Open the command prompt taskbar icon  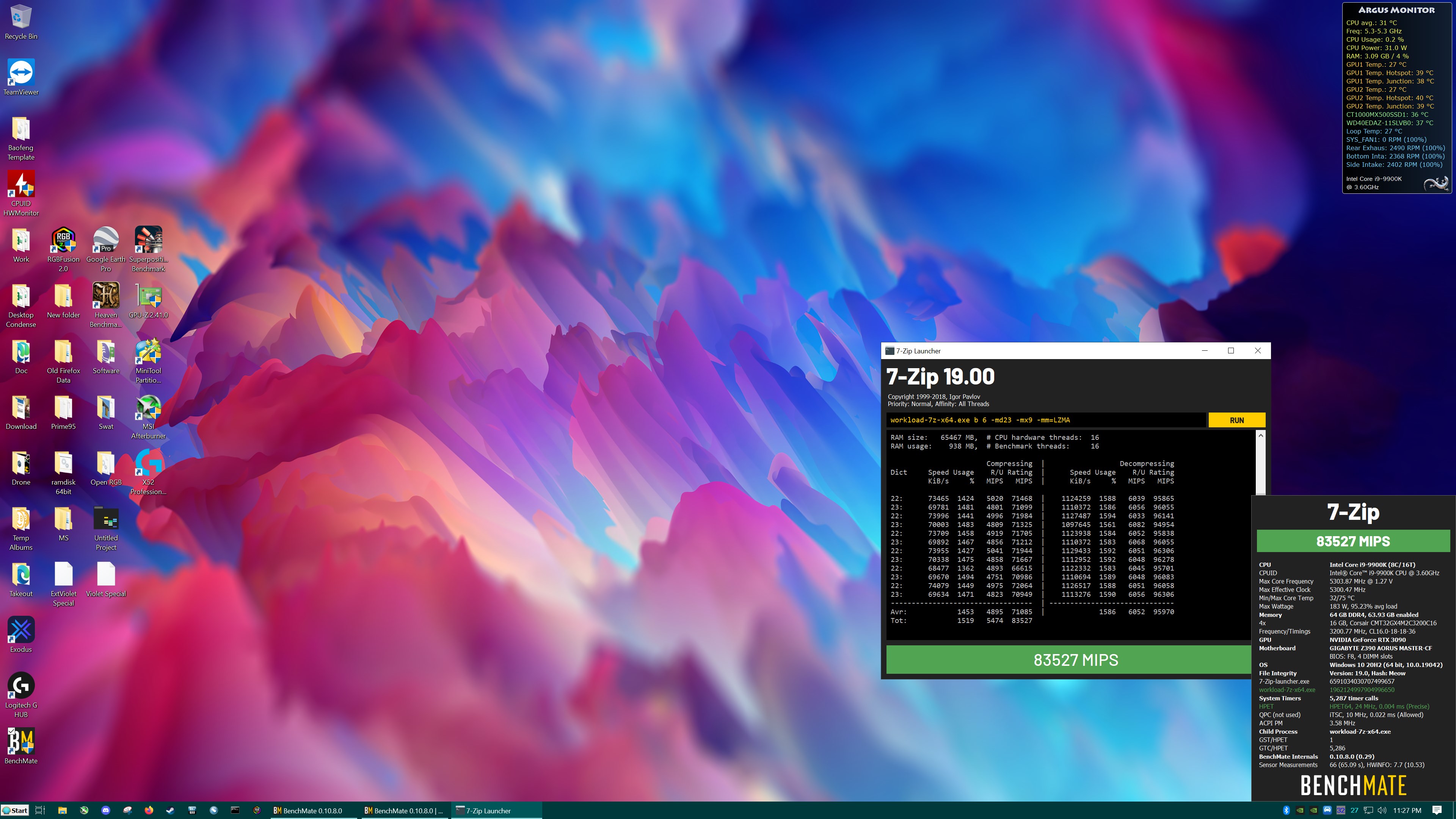235,811
